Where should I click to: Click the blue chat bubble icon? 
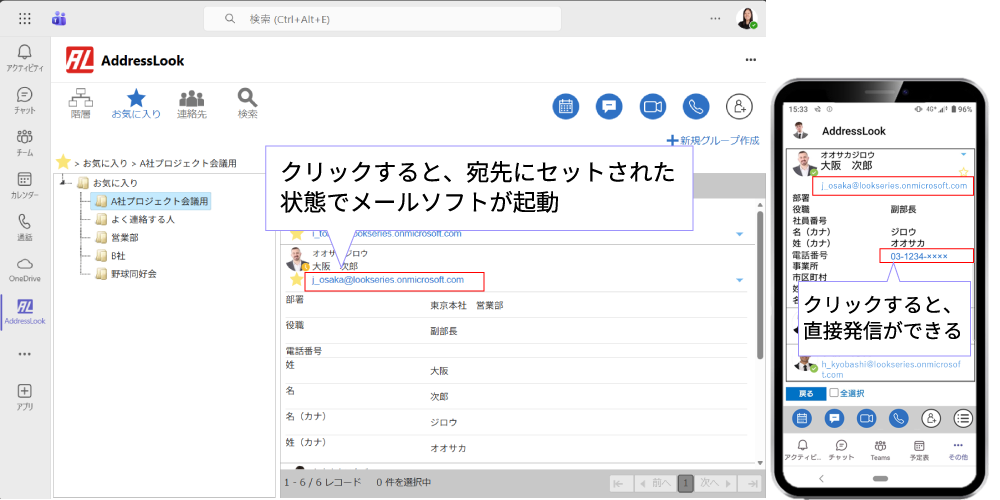coord(608,106)
